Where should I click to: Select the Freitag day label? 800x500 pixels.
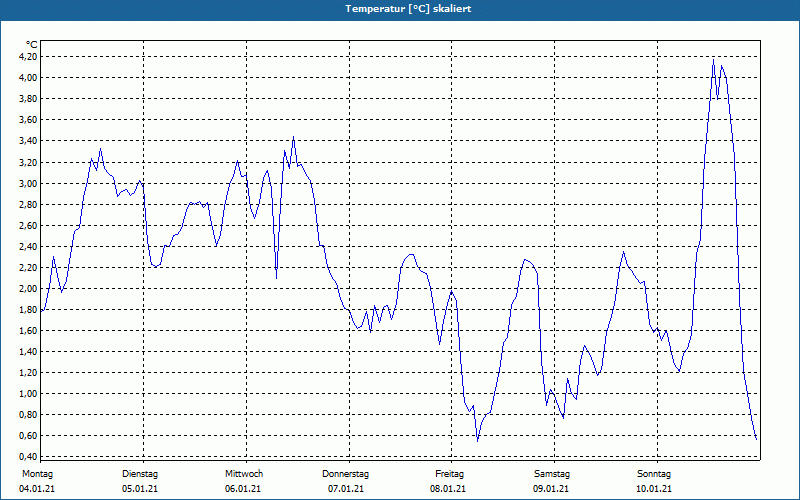[449, 474]
